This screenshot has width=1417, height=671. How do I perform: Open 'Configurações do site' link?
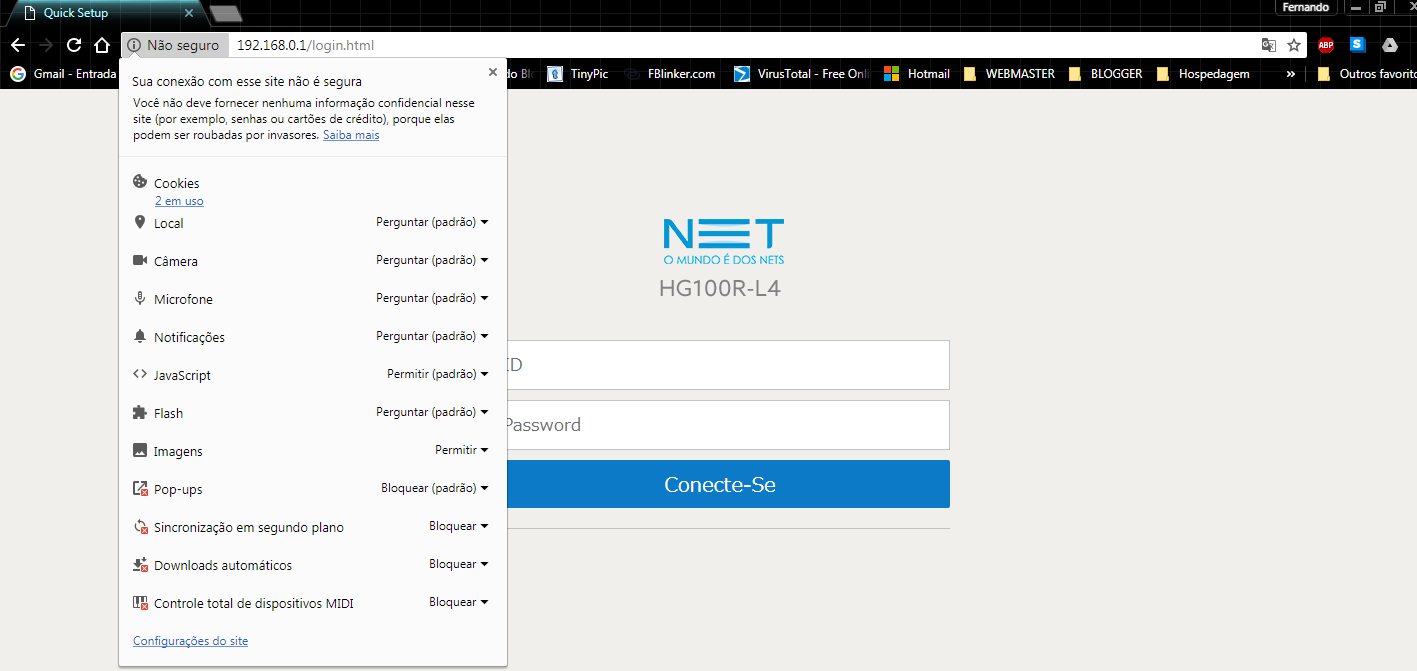[190, 641]
